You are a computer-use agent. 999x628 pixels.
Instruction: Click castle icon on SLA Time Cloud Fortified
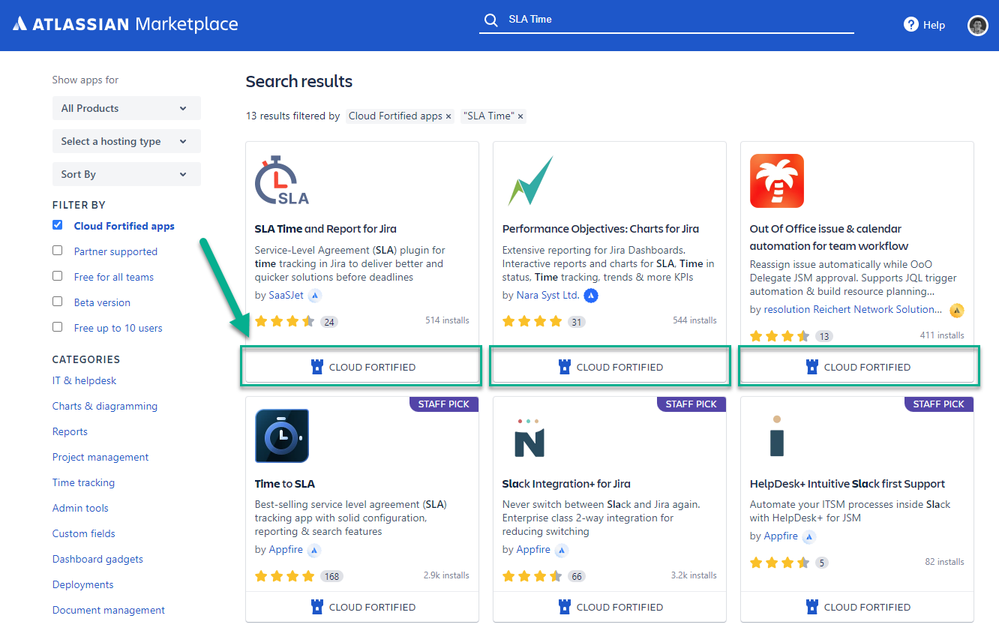coord(317,367)
